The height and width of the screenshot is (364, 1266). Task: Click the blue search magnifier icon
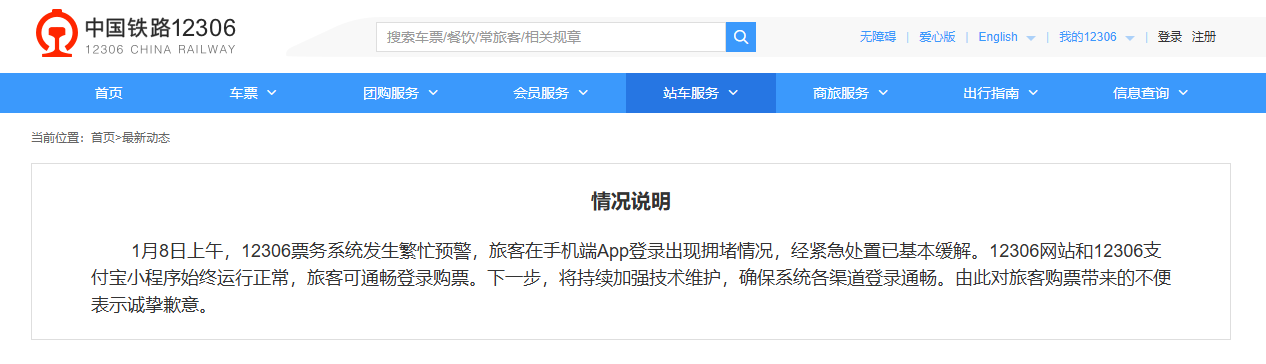coord(740,37)
